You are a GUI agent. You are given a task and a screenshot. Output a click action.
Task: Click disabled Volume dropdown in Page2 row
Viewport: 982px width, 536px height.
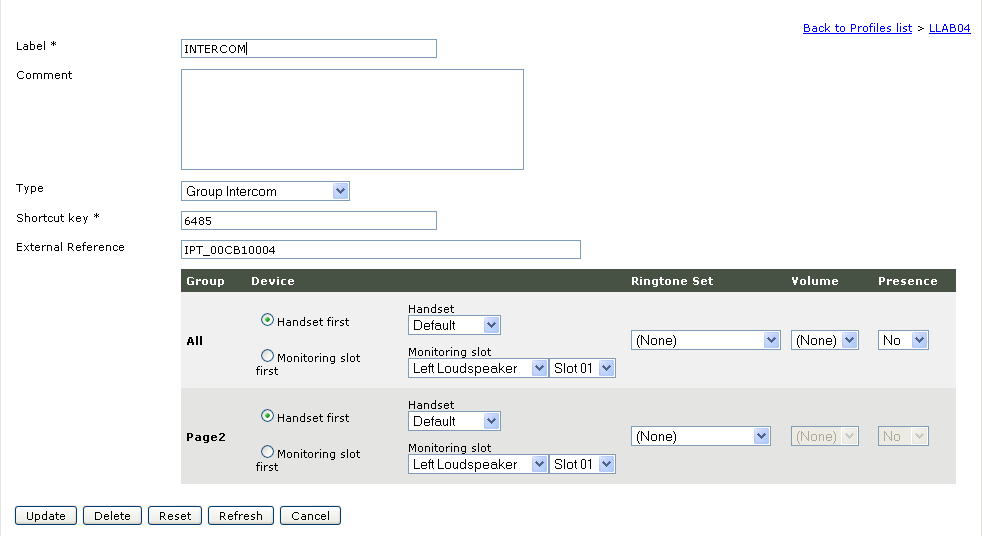click(825, 436)
